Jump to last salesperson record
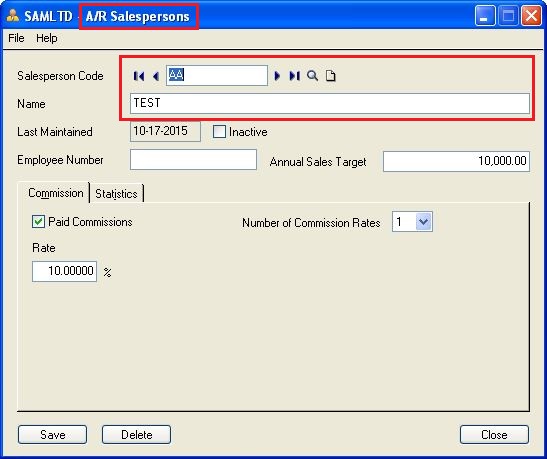 tap(294, 76)
